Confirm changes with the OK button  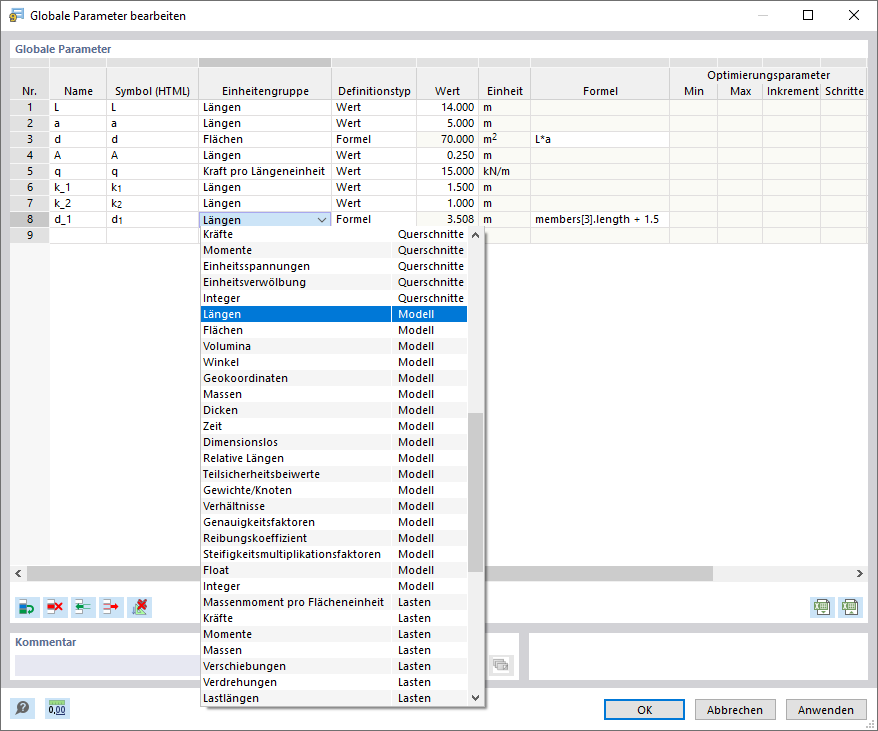click(644, 709)
